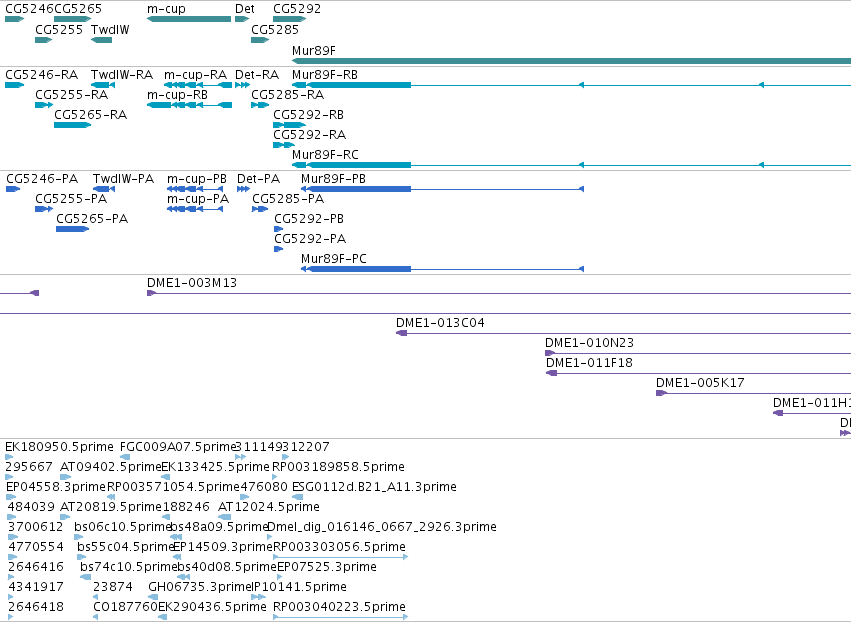Click the CG5292-PB protein label
The width and height of the screenshot is (851, 622).
click(309, 219)
